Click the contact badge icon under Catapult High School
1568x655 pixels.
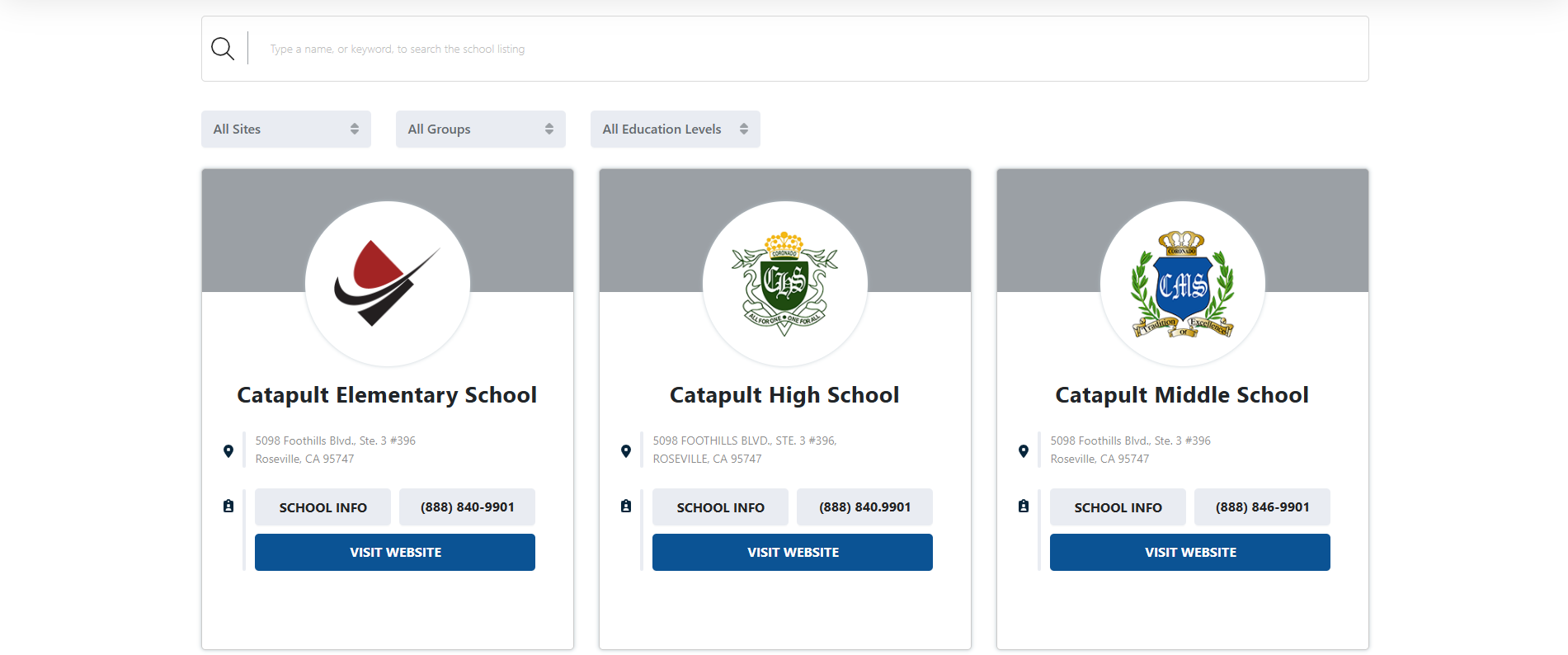pyautogui.click(x=626, y=507)
